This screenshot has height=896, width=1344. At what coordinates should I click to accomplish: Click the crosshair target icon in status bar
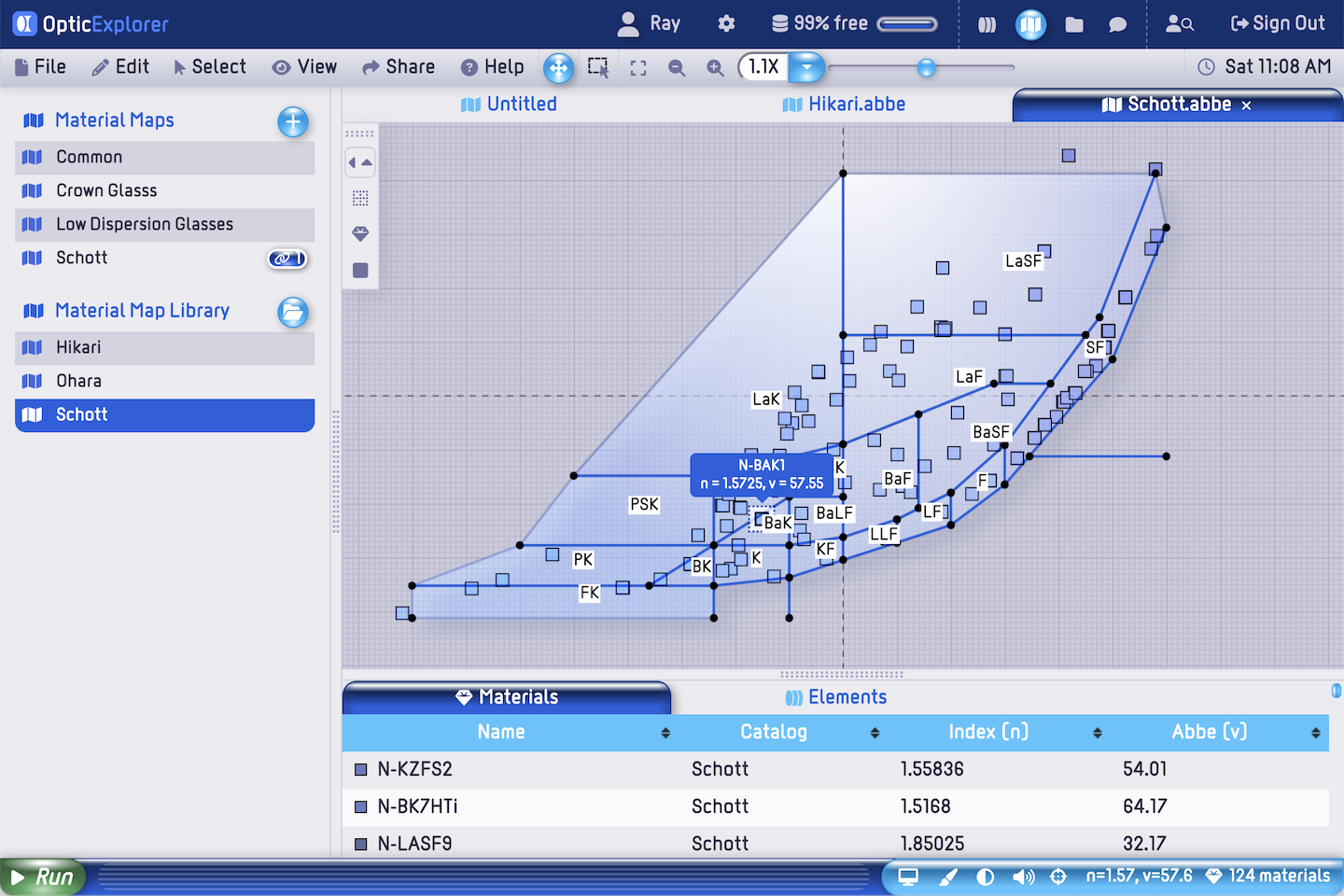click(1057, 876)
